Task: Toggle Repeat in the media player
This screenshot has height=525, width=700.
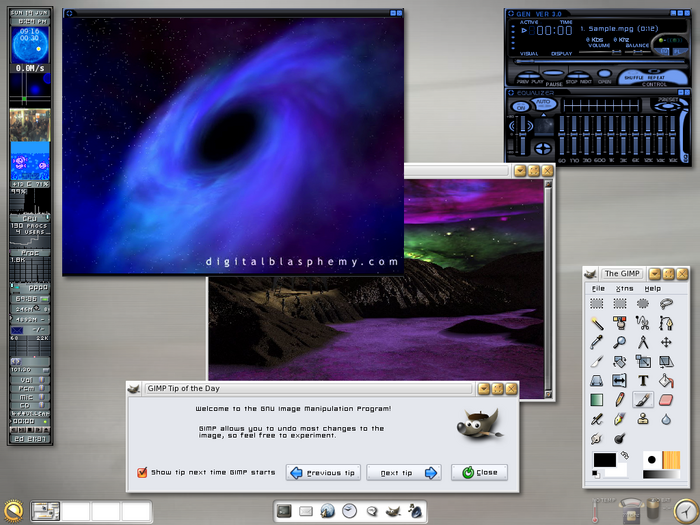Action: (657, 76)
